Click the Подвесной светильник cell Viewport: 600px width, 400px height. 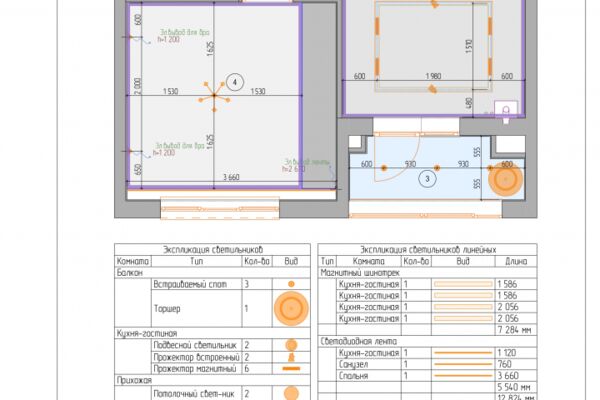point(197,345)
